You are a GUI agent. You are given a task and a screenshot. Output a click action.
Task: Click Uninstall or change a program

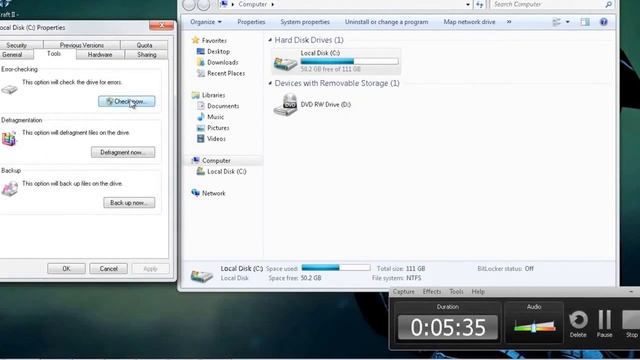click(387, 22)
